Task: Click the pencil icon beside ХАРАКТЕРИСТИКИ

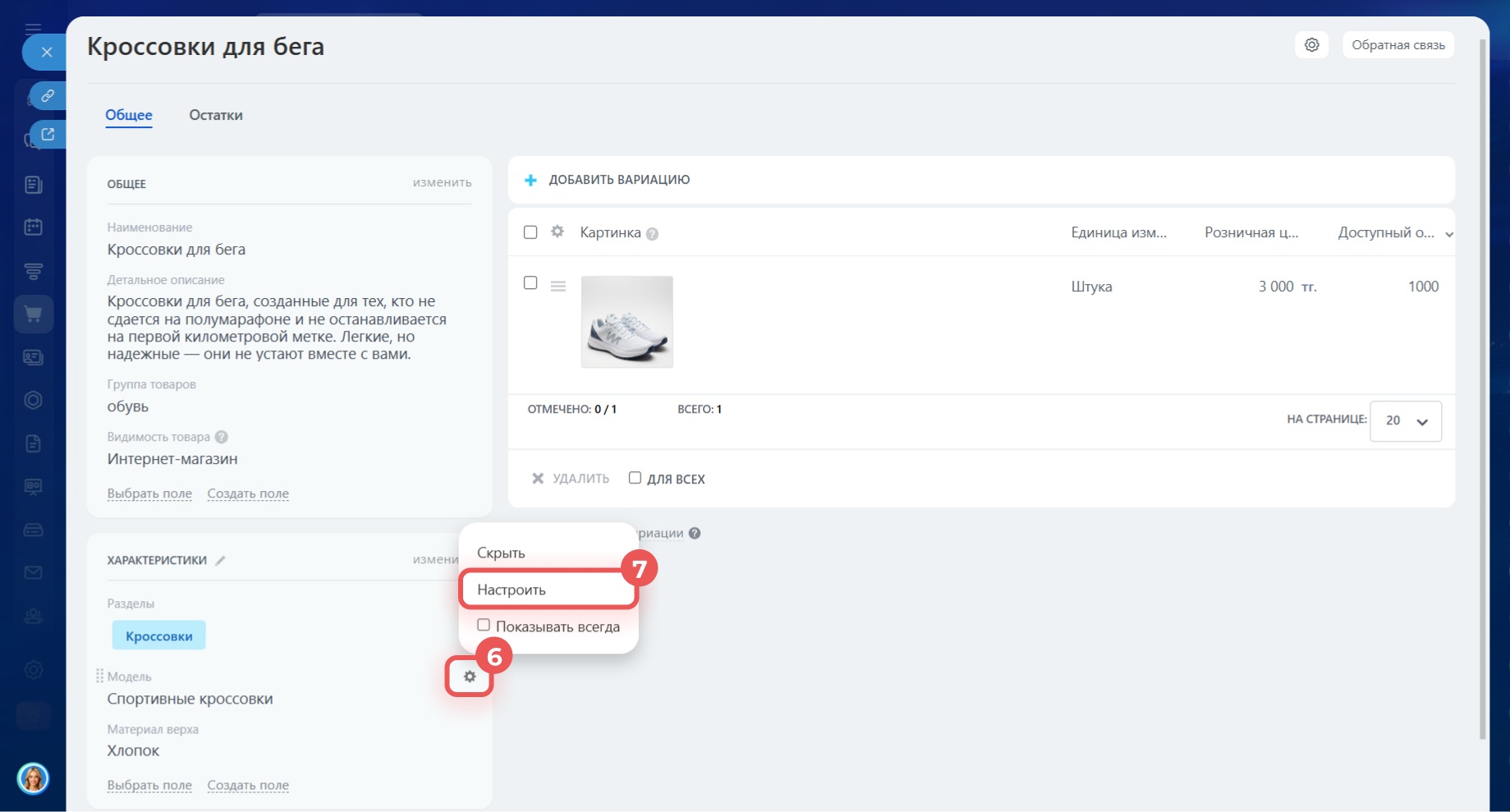Action: coord(220,561)
